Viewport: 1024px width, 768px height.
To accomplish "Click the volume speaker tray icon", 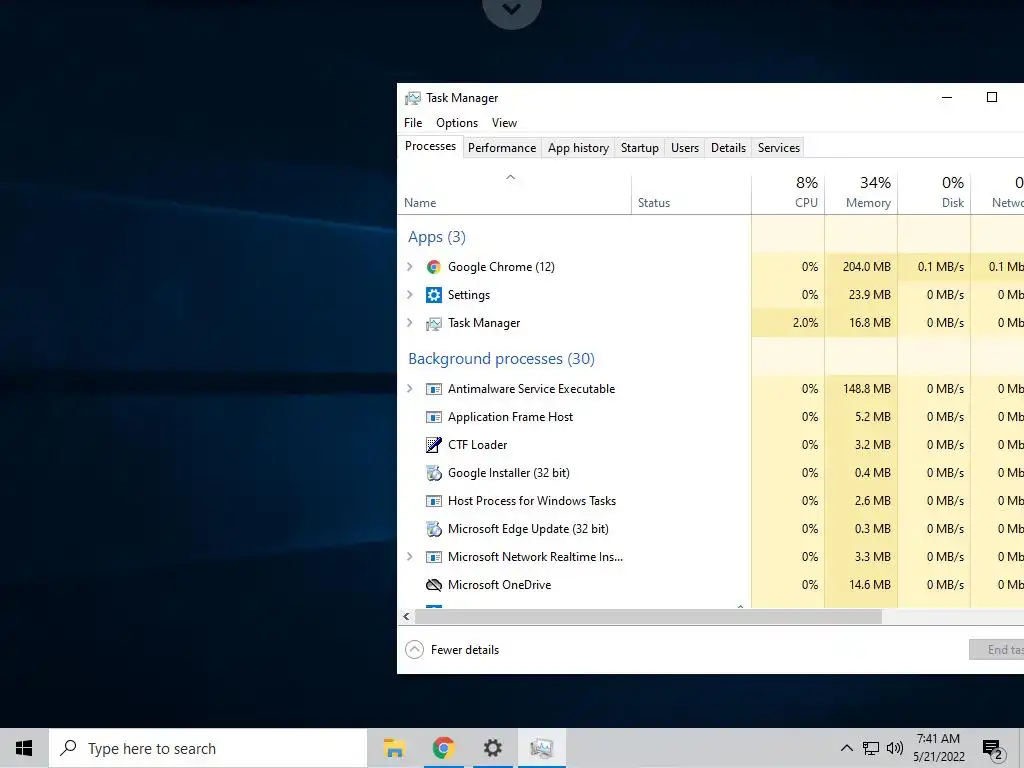I will 895,748.
